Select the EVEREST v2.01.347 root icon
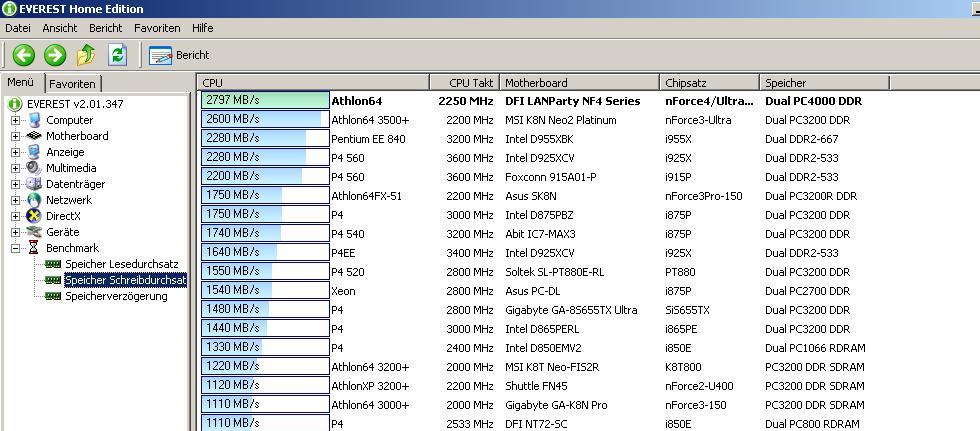This screenshot has height=431, width=980. click(x=15, y=104)
